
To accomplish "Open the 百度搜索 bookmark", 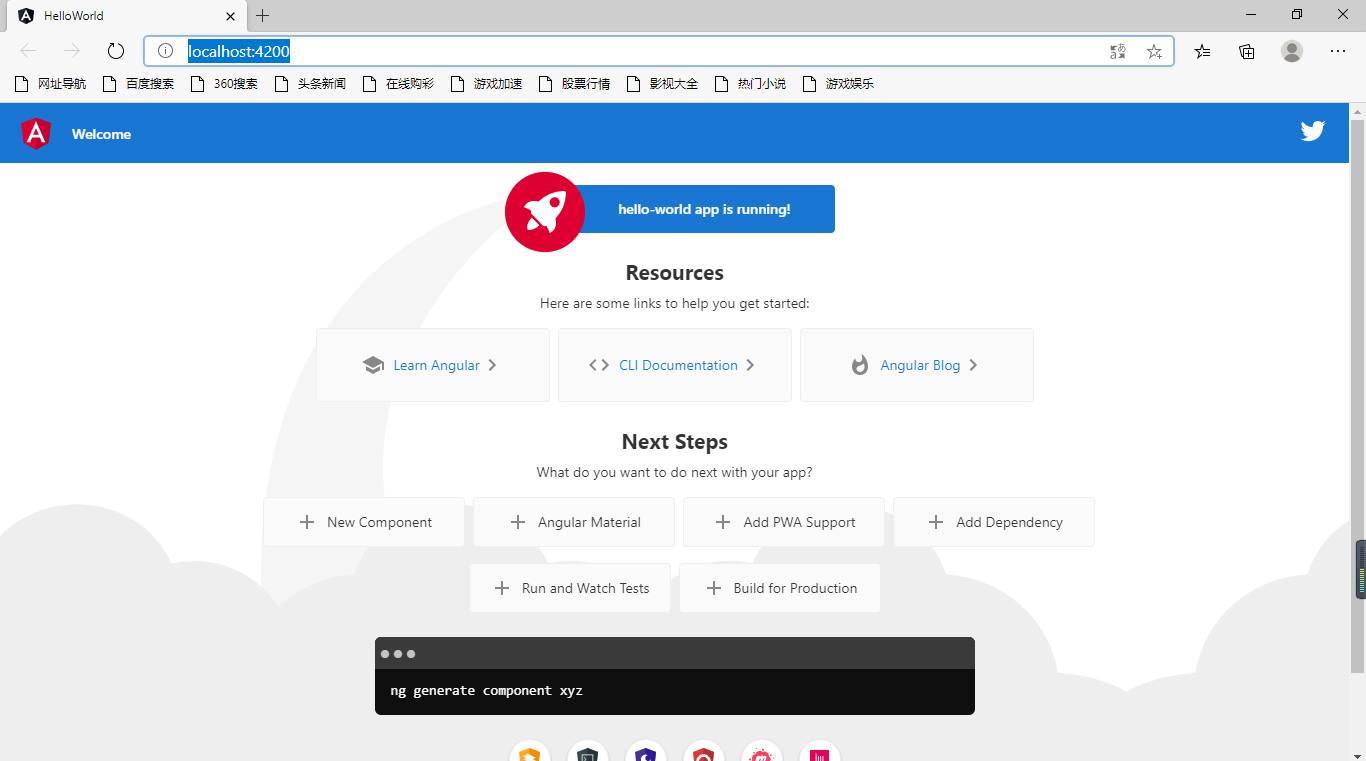I will 138,84.
